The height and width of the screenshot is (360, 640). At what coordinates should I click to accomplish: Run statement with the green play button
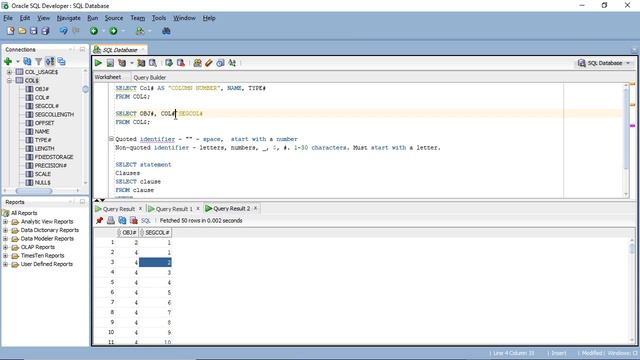[x=98, y=63]
